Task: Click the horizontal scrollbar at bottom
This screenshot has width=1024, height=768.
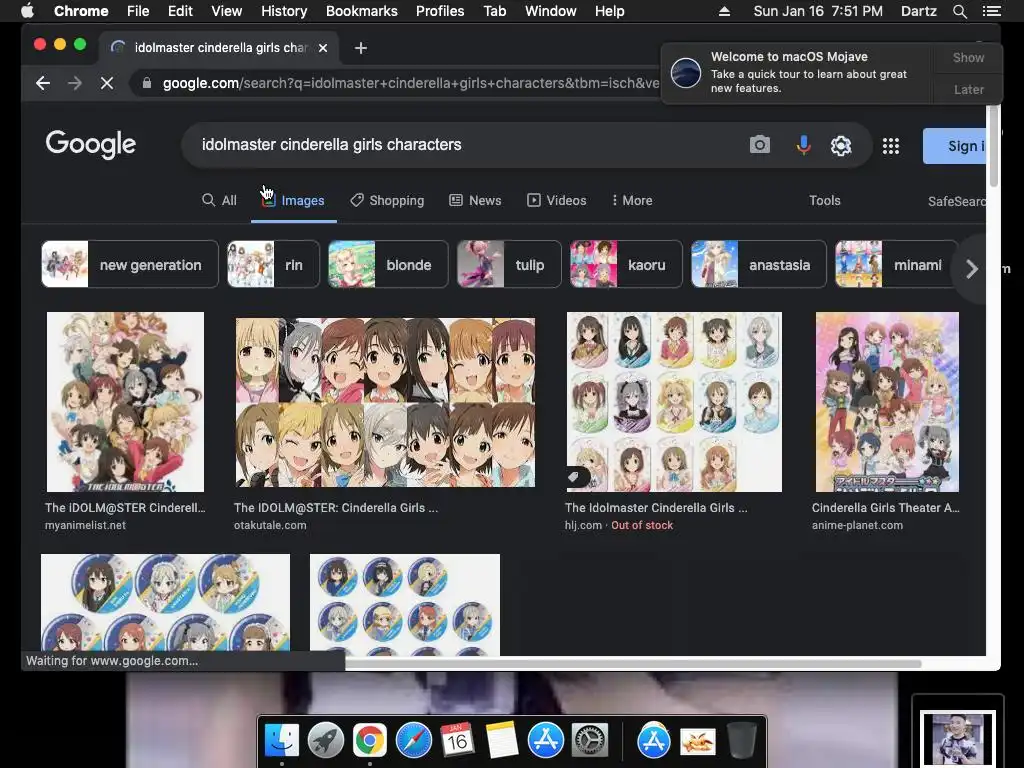Action: [x=633, y=664]
